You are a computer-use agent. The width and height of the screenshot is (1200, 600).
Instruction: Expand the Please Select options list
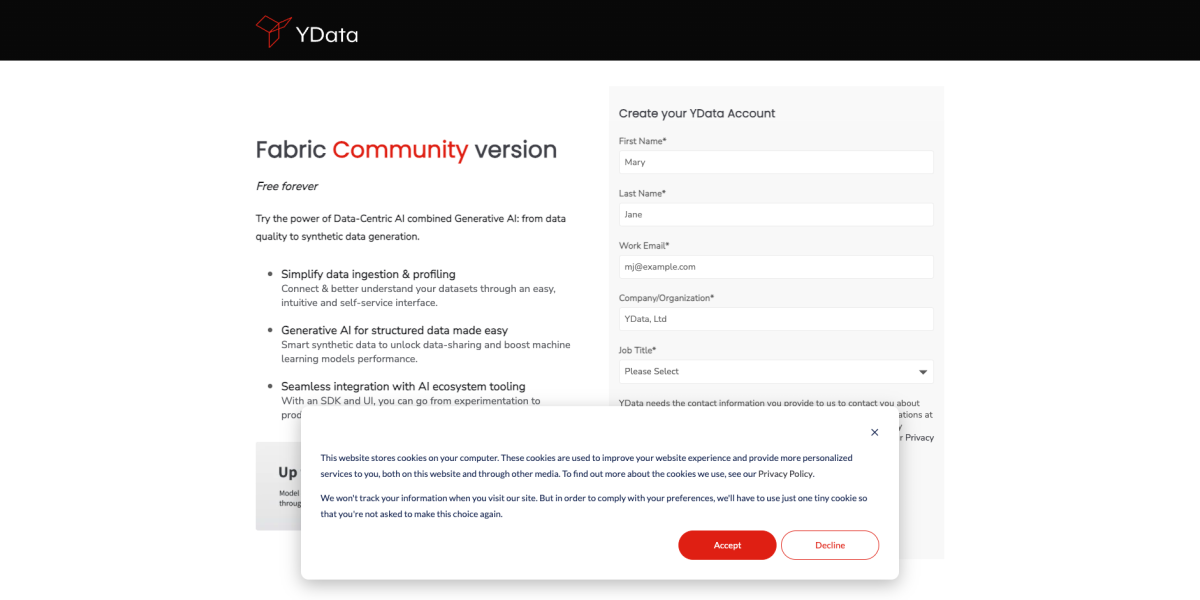776,371
